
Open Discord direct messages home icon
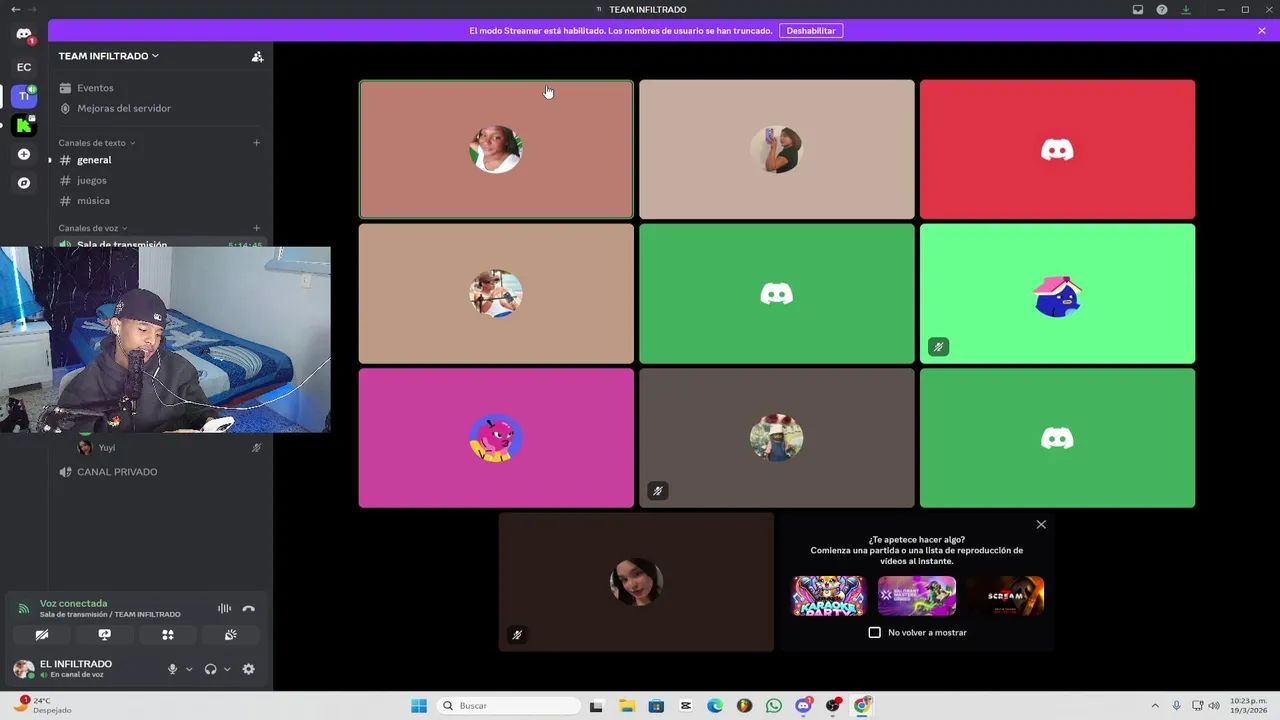click(24, 34)
